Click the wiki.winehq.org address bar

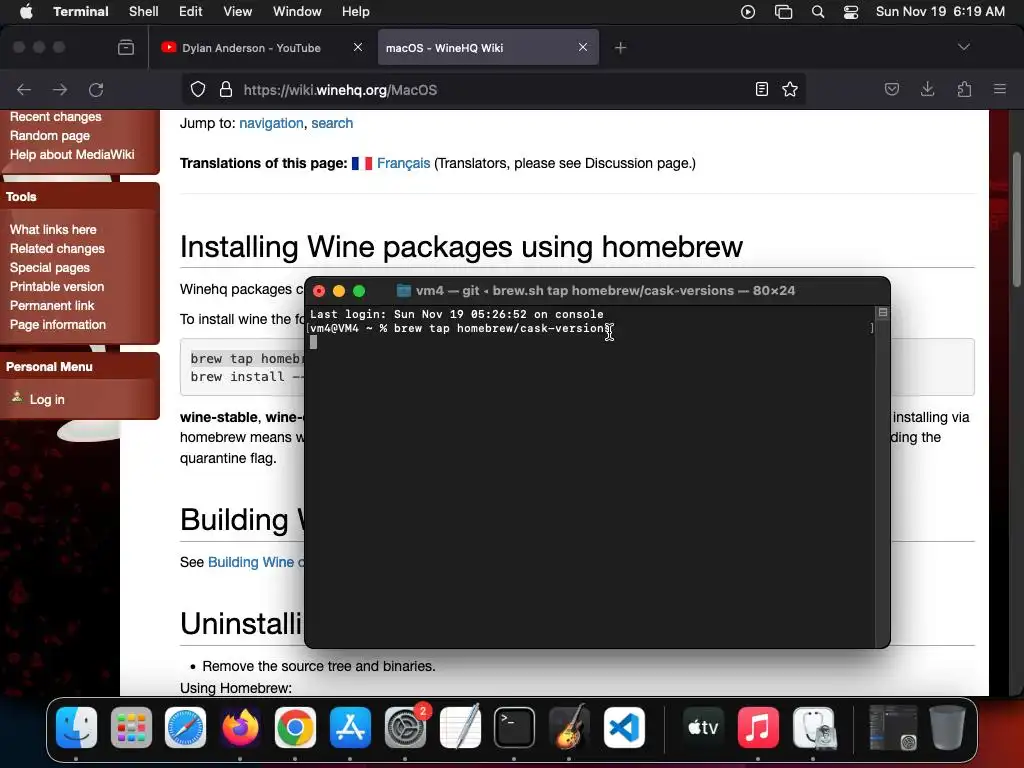pyautogui.click(x=493, y=89)
